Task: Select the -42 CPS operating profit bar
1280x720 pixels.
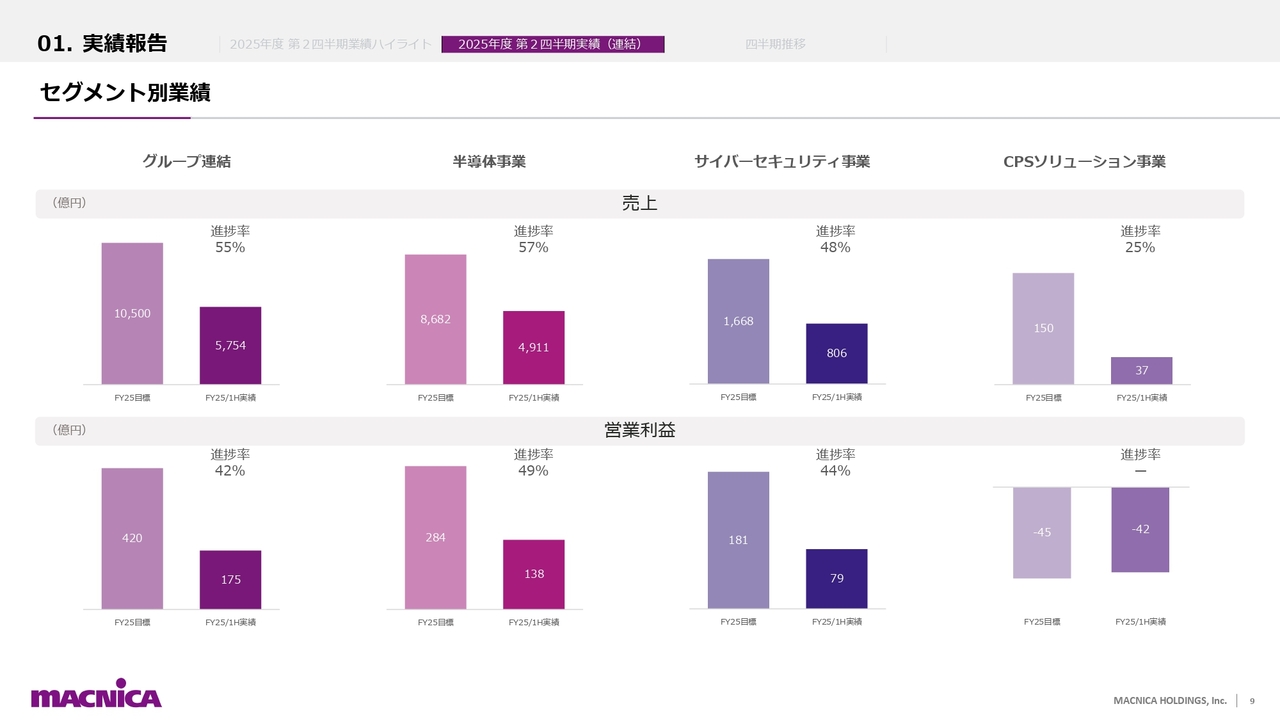Action: click(1140, 529)
